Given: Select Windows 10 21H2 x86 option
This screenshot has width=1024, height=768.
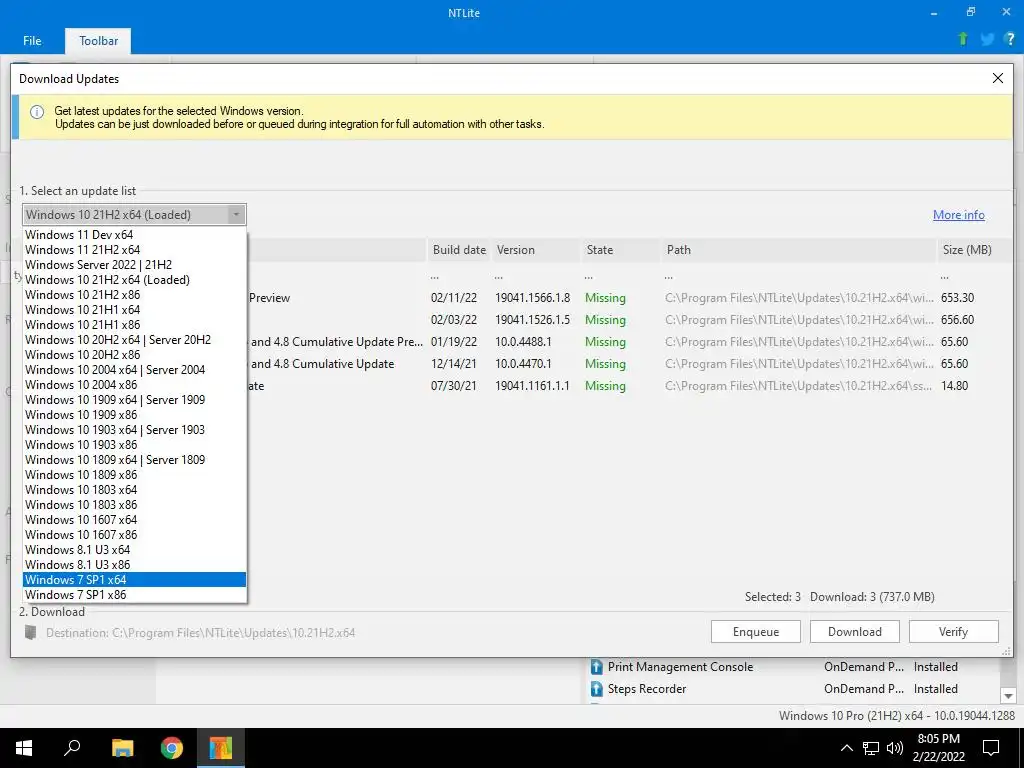Looking at the screenshot, I should 135,295.
